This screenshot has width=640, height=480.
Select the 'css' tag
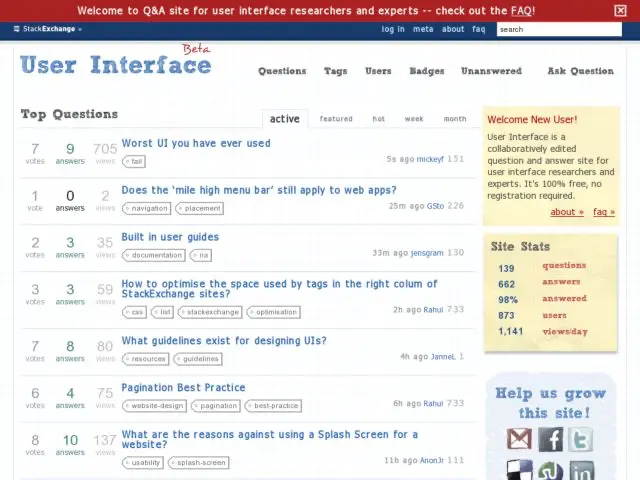(134, 312)
